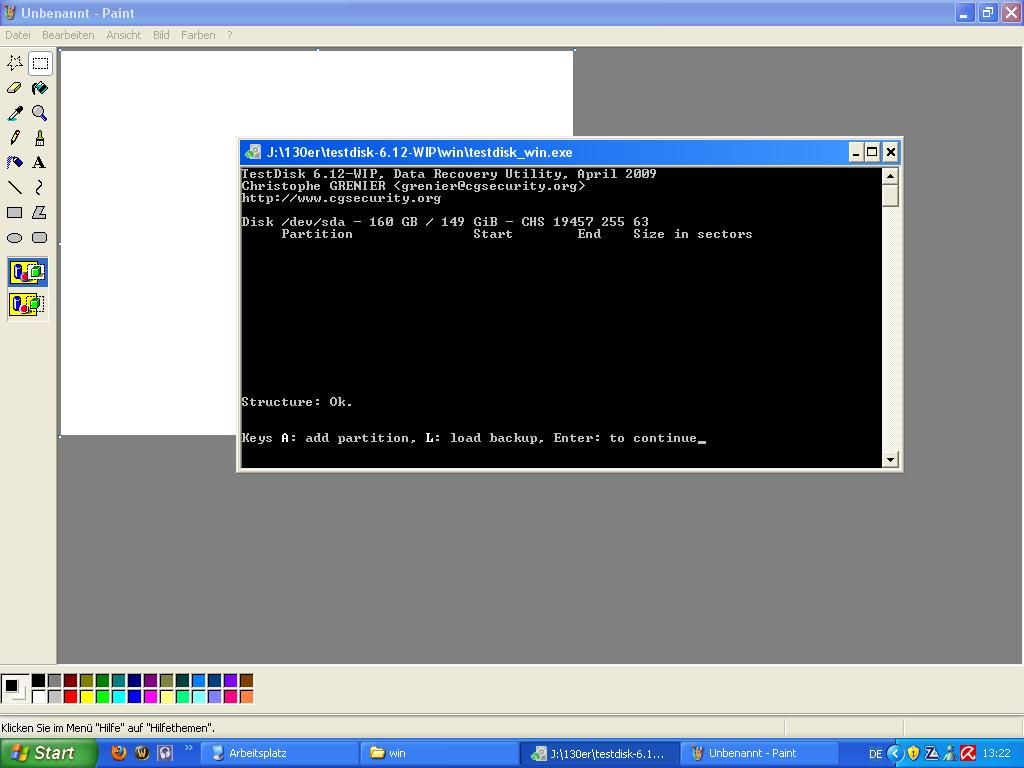This screenshot has width=1024, height=768.
Task: Open the W icon in Quick Launch
Action: click(142, 753)
